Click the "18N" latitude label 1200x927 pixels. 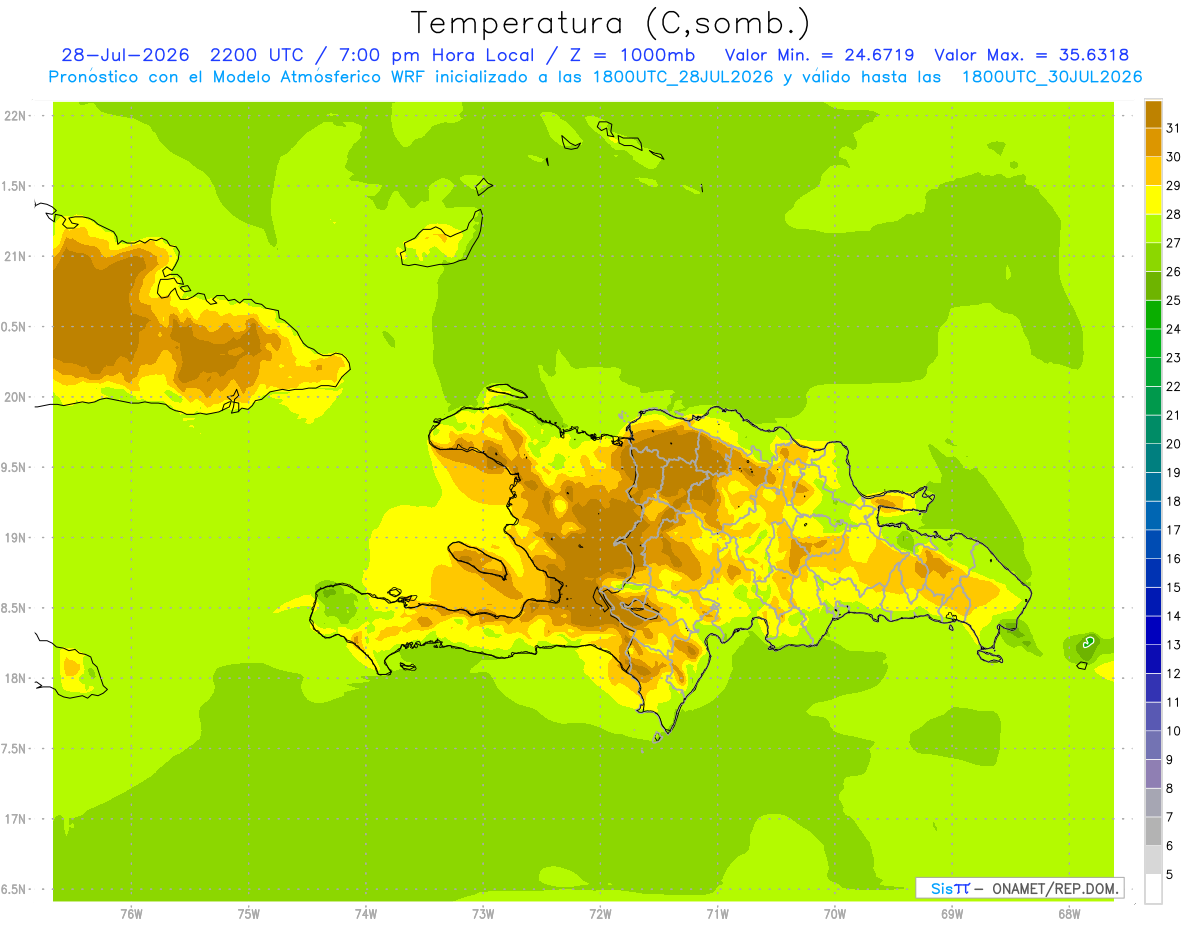pos(15,679)
